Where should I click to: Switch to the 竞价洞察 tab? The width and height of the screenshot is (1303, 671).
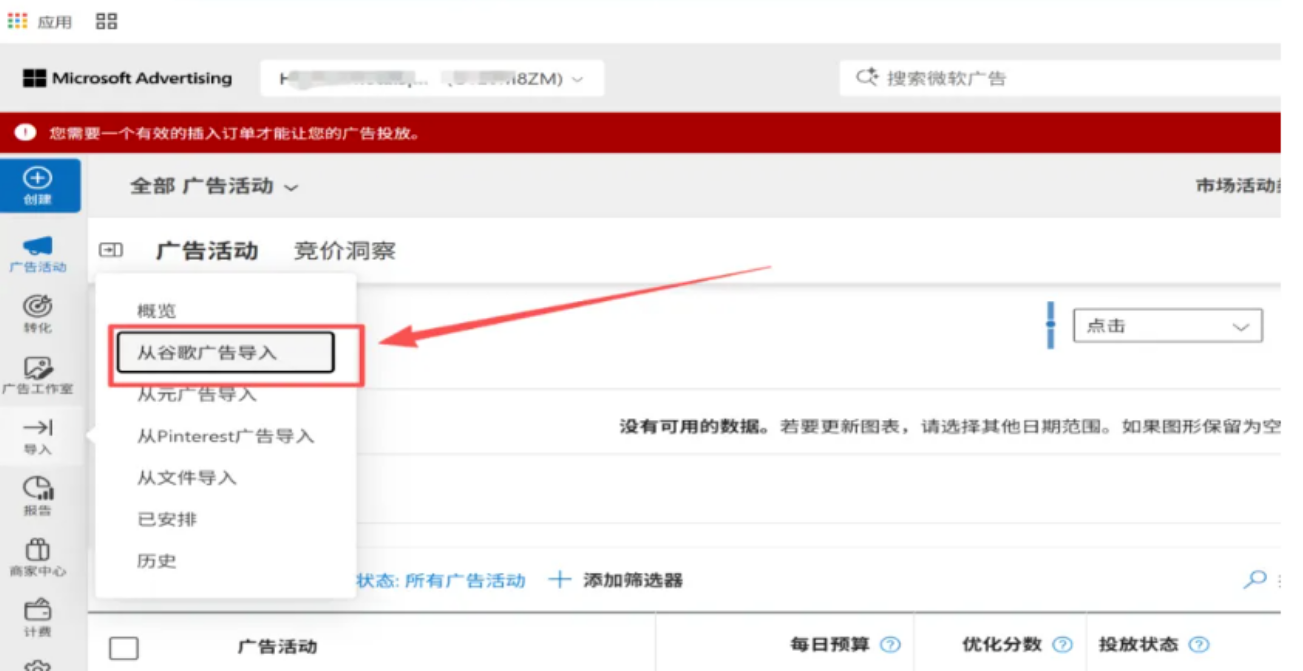(x=345, y=250)
